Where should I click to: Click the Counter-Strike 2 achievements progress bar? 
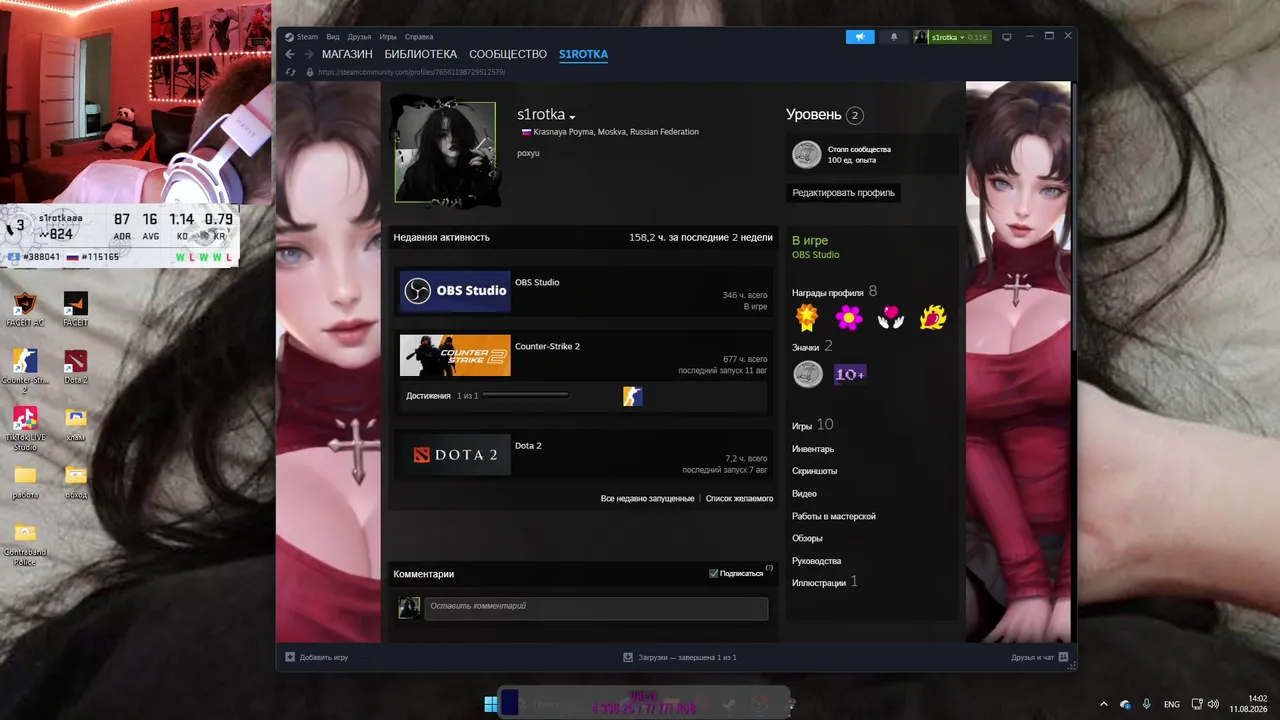(526, 396)
